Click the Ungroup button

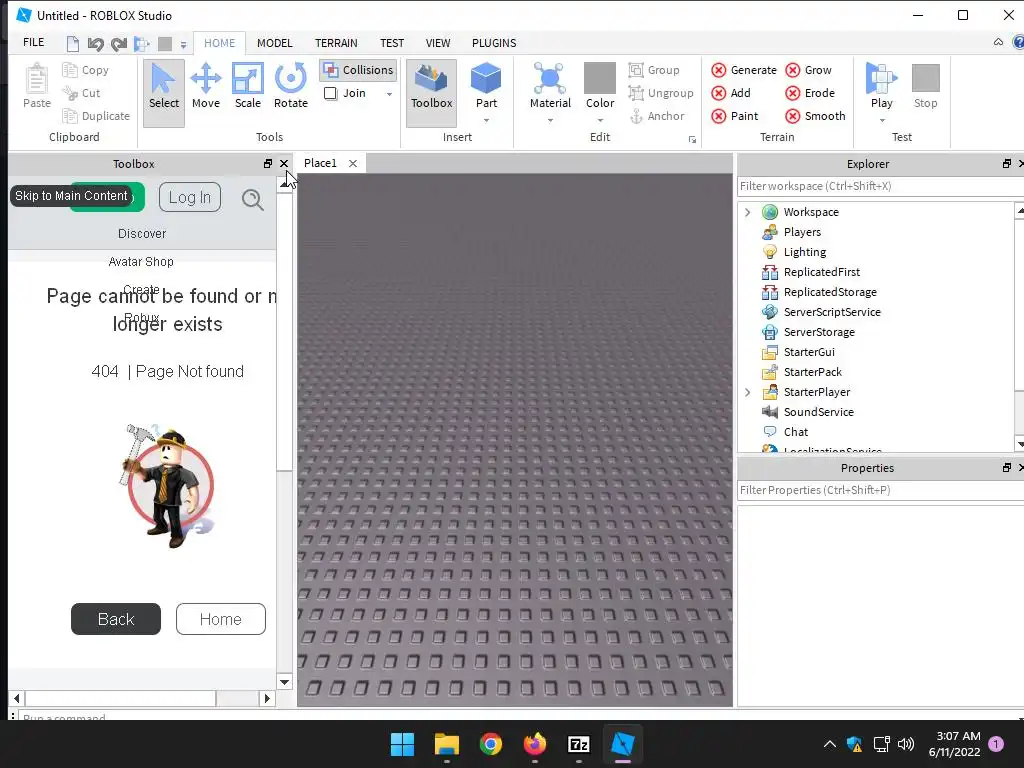(x=661, y=93)
